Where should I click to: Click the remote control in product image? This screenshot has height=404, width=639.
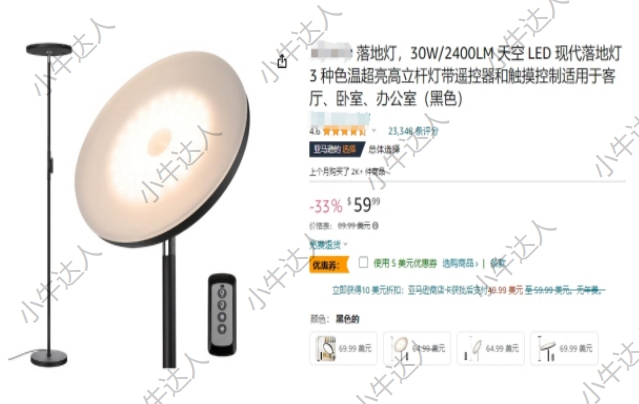pyautogui.click(x=222, y=314)
